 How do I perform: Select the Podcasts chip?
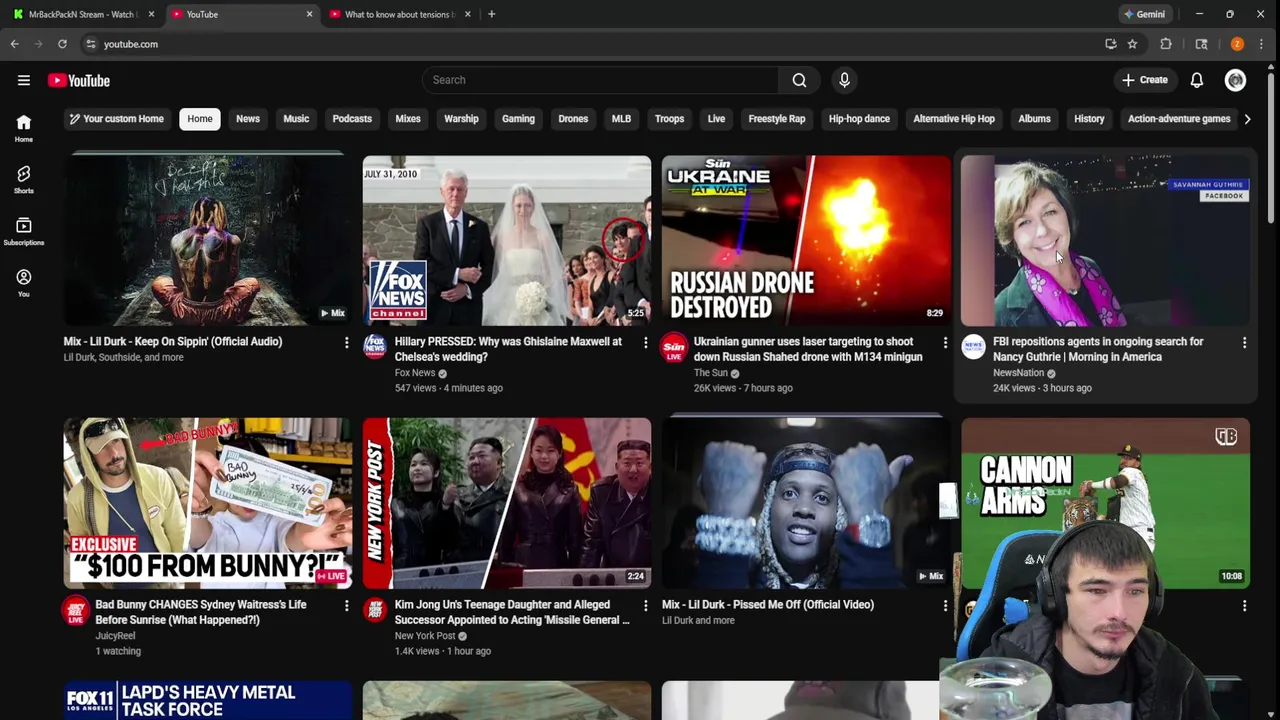point(352,119)
